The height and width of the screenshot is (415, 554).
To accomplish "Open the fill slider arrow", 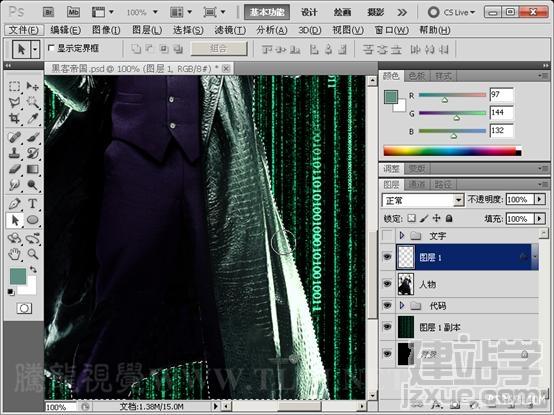I will coord(540,219).
